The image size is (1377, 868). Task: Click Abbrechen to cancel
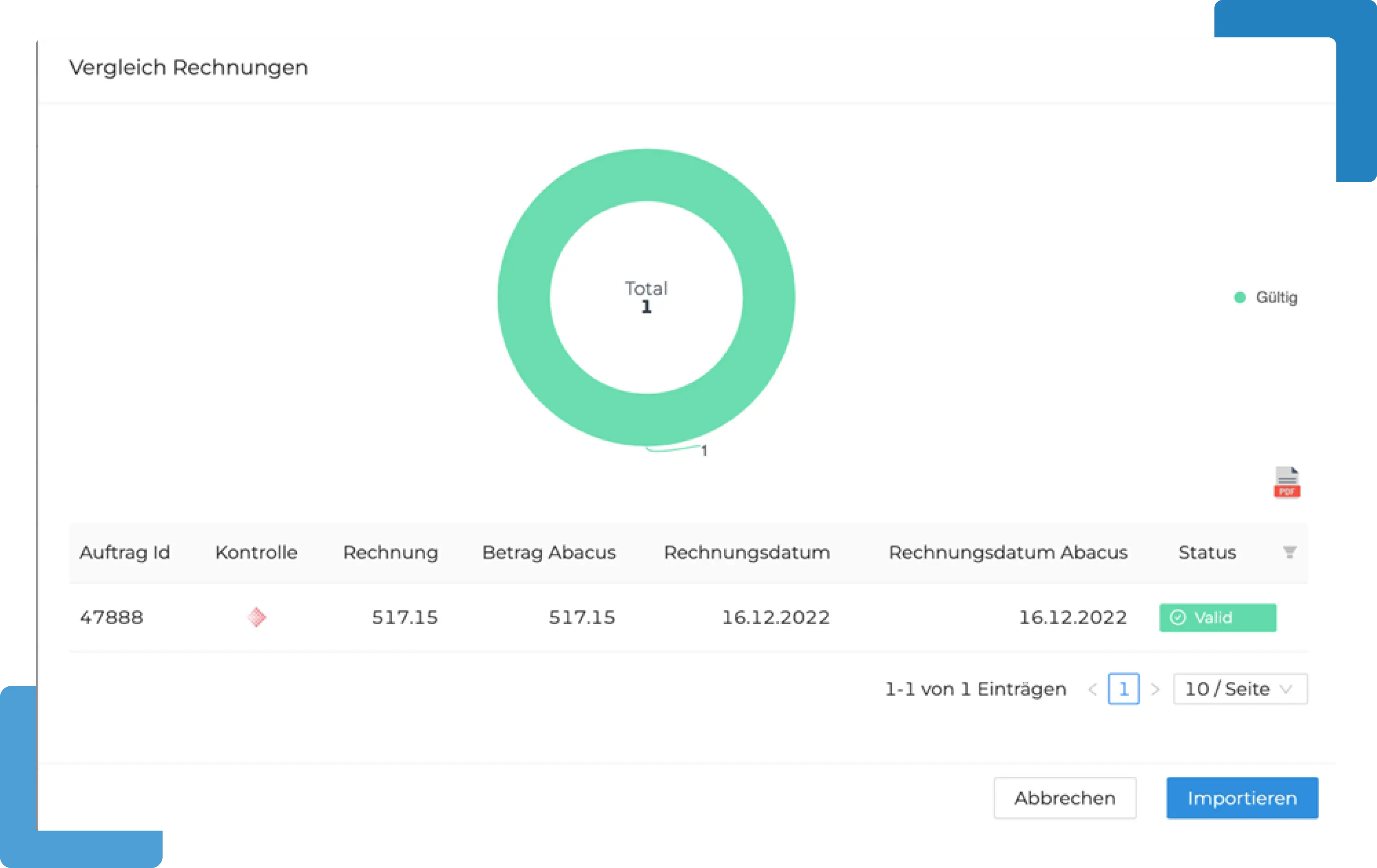tap(1064, 798)
